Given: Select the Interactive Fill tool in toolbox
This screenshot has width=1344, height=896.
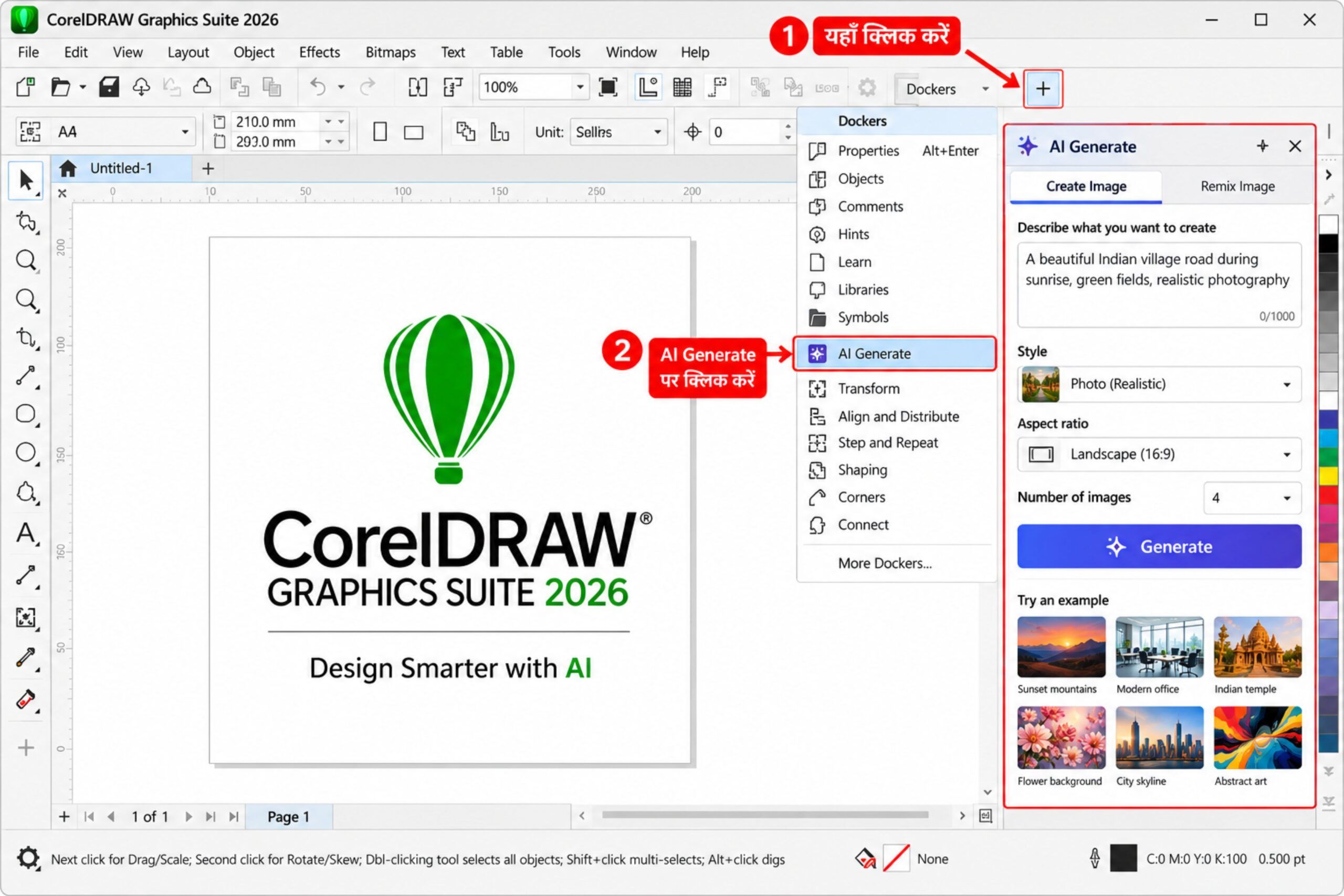Looking at the screenshot, I should (26, 700).
